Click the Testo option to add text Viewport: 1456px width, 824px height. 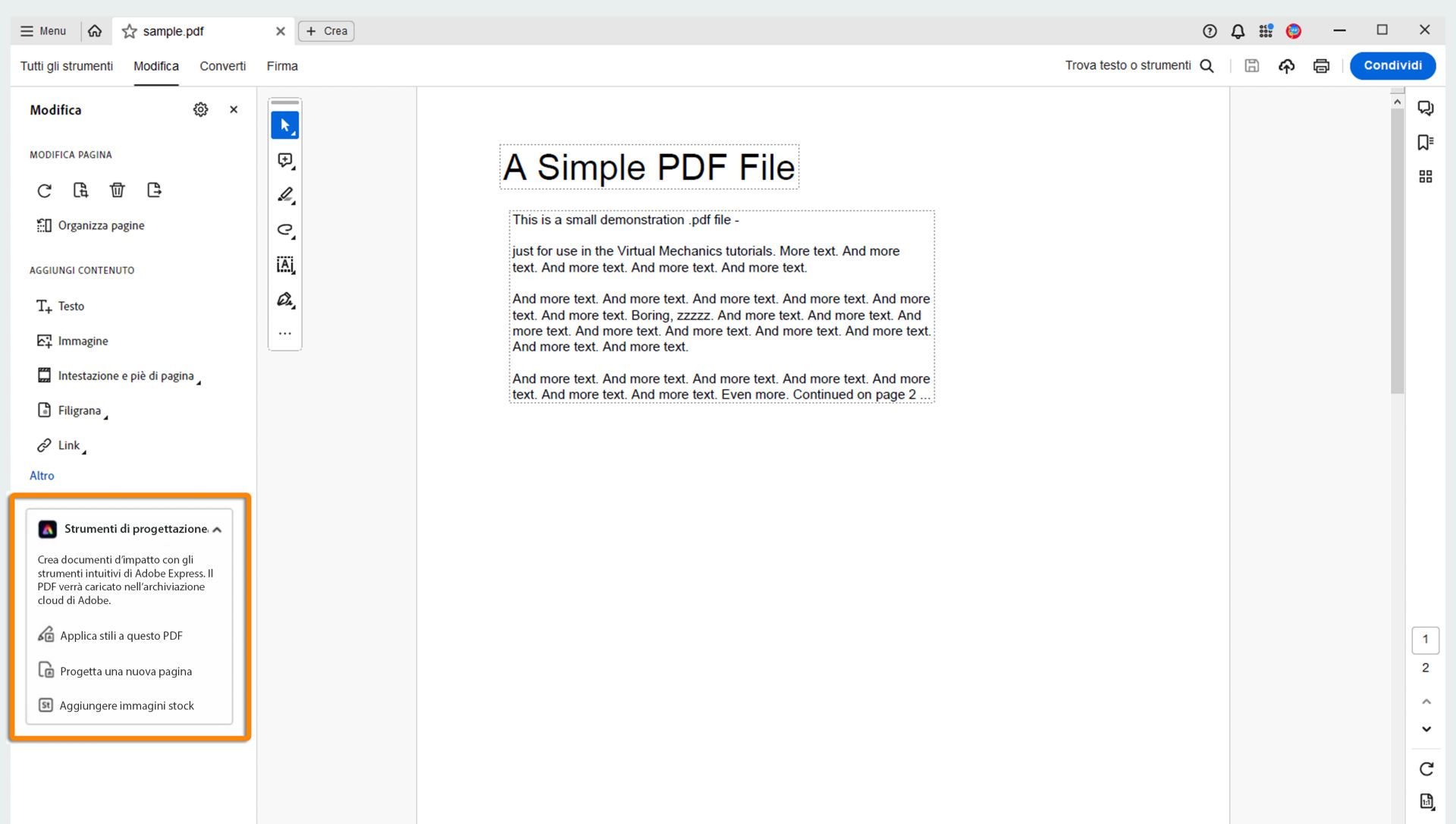(x=70, y=306)
